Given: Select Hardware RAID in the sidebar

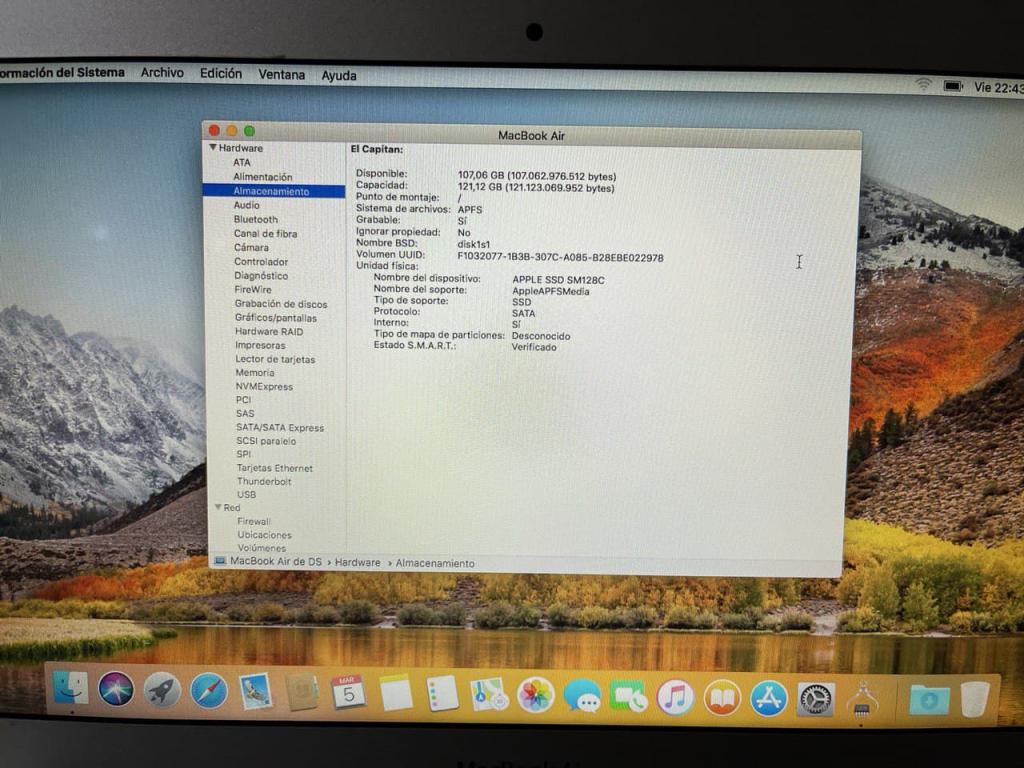Looking at the screenshot, I should pyautogui.click(x=269, y=332).
